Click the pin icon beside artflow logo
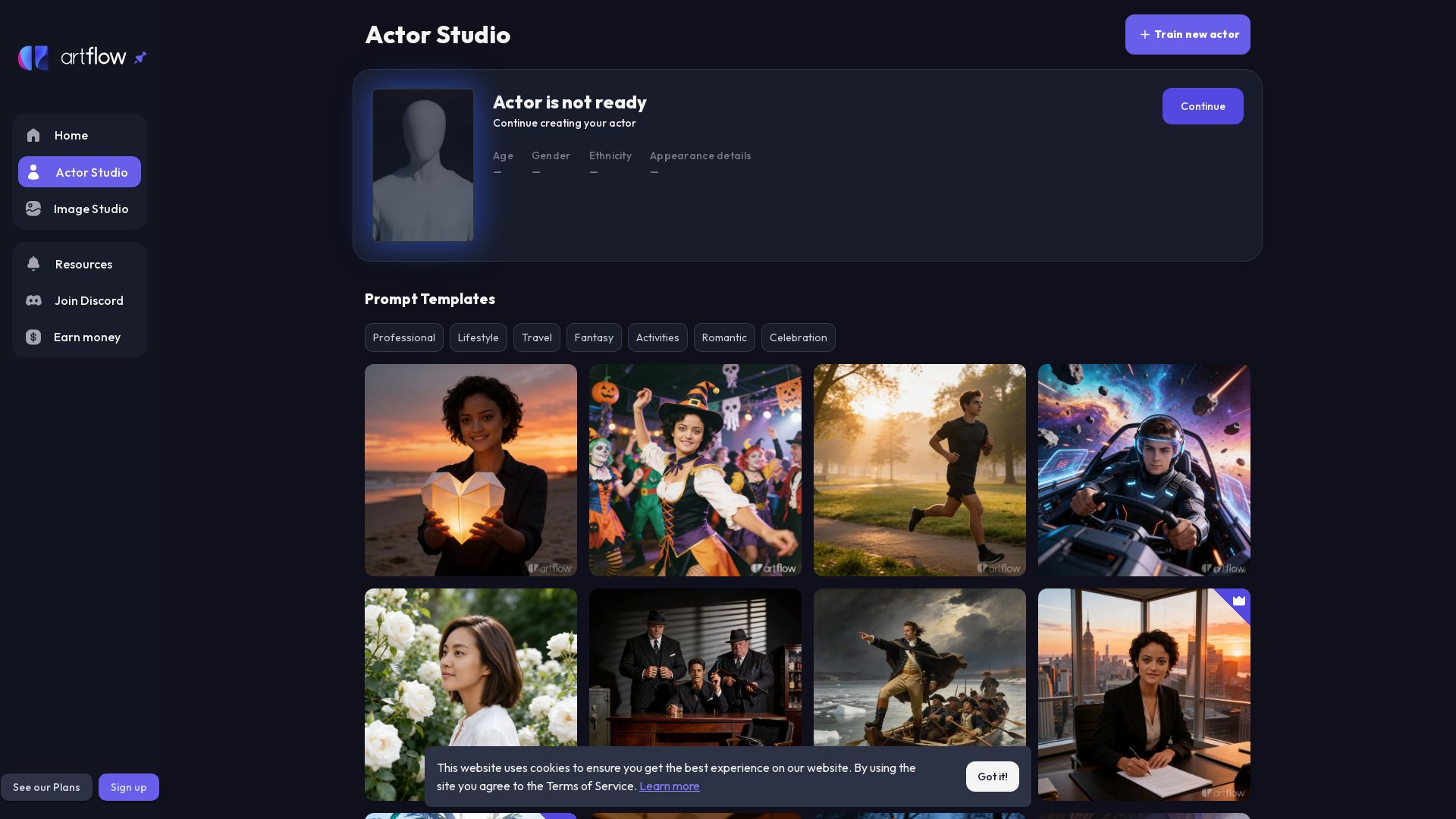 pos(140,58)
